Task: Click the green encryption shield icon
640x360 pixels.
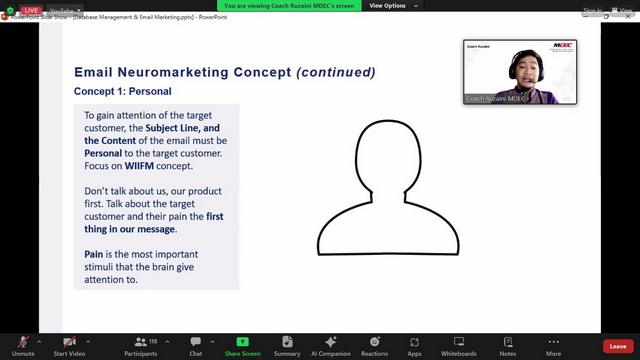Action: (x=10, y=10)
